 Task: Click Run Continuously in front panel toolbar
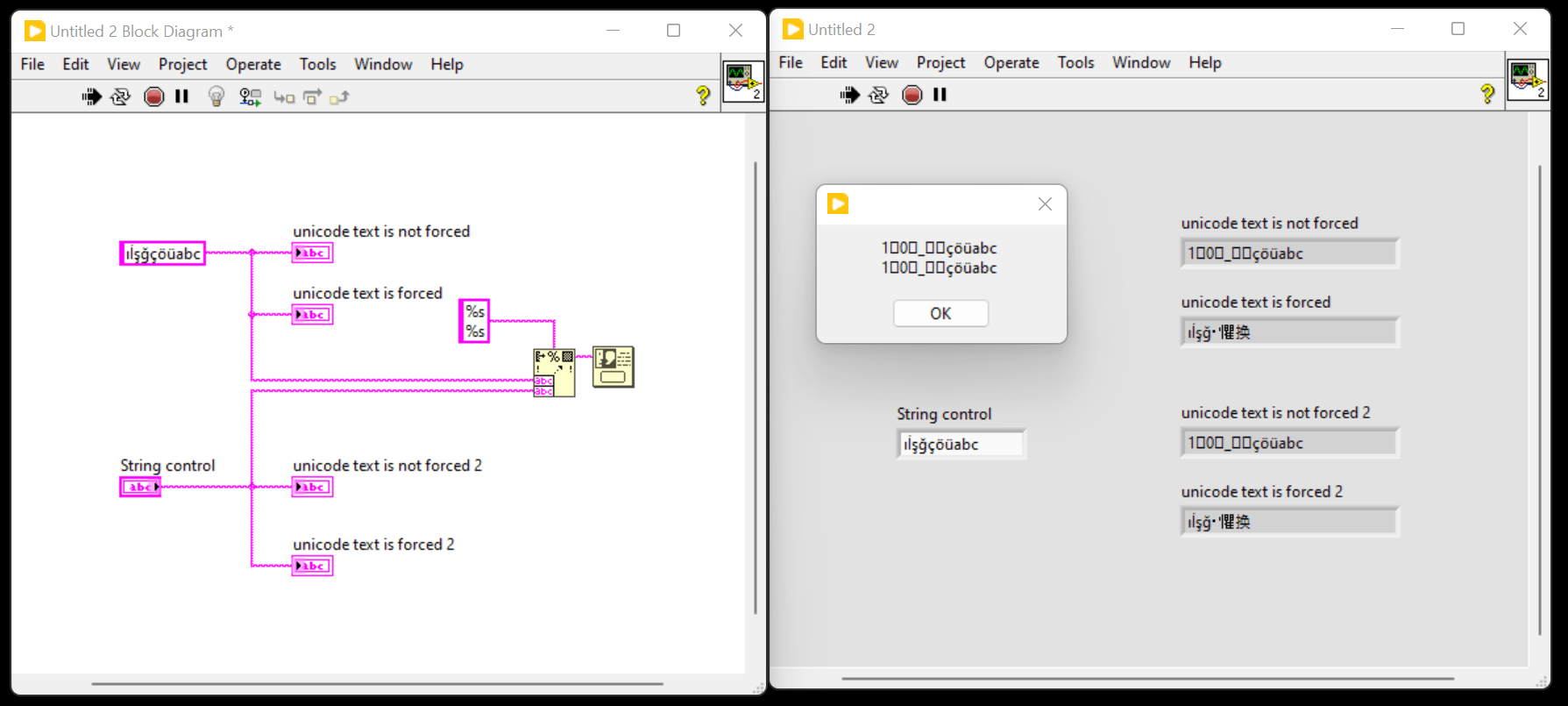(878, 95)
